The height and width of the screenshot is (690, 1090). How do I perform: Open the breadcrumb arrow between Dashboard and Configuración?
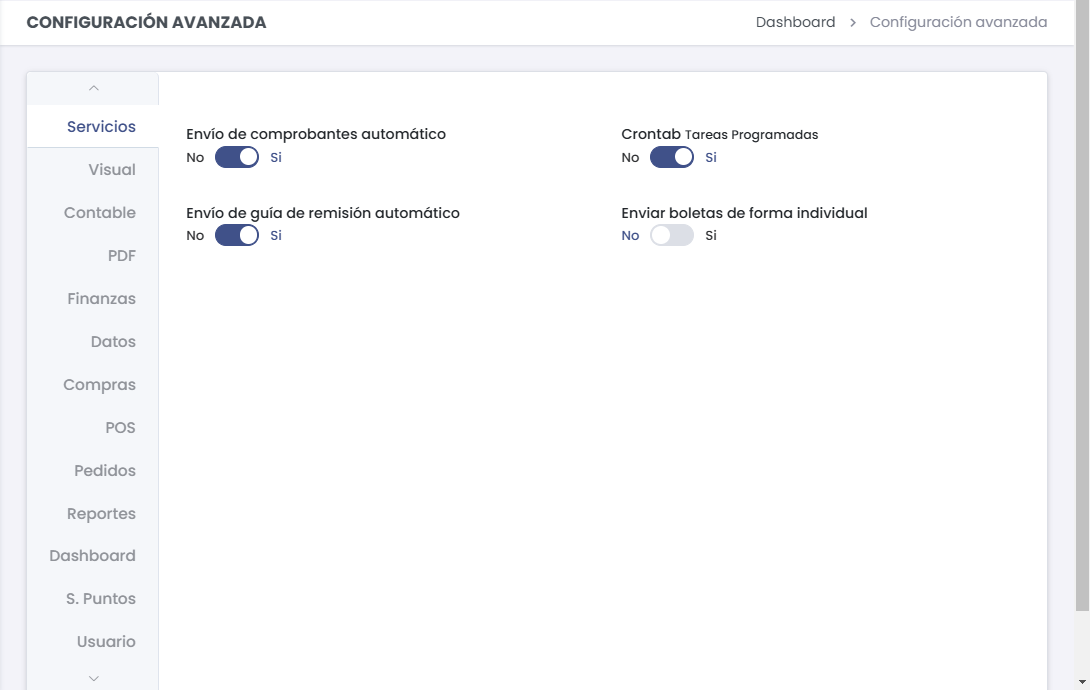pos(851,21)
